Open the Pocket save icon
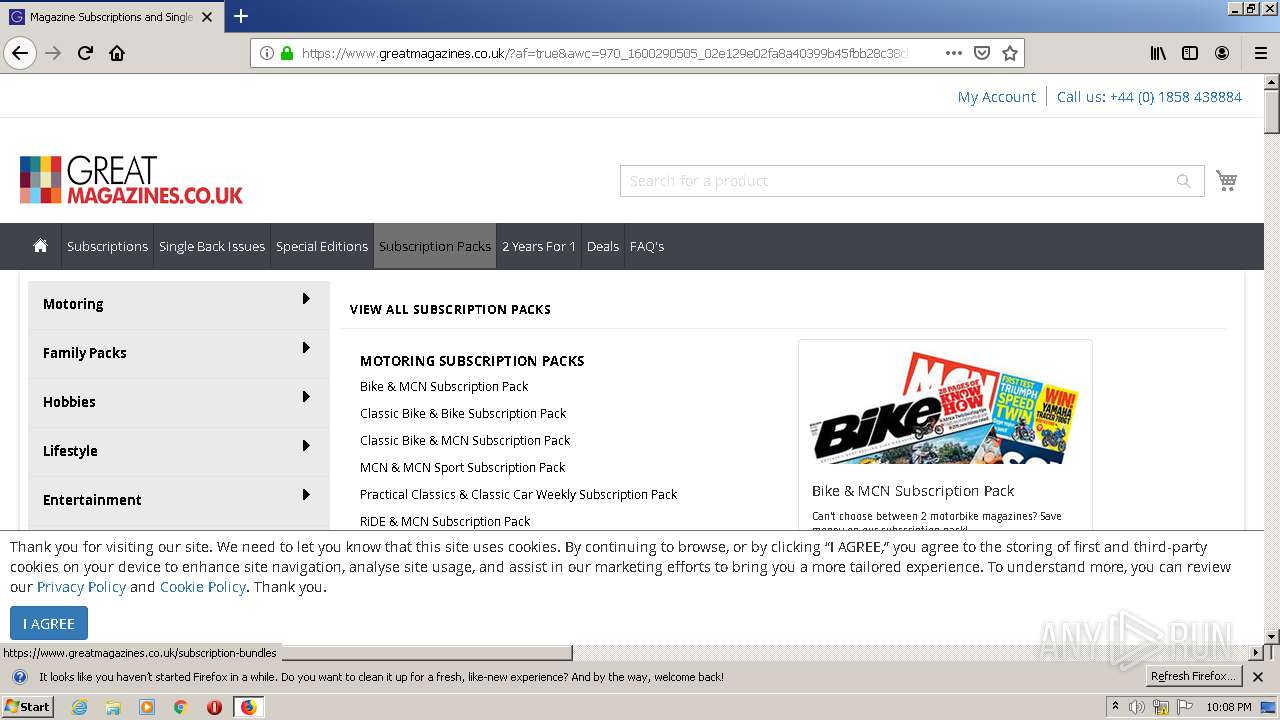The image size is (1280, 720). (982, 53)
